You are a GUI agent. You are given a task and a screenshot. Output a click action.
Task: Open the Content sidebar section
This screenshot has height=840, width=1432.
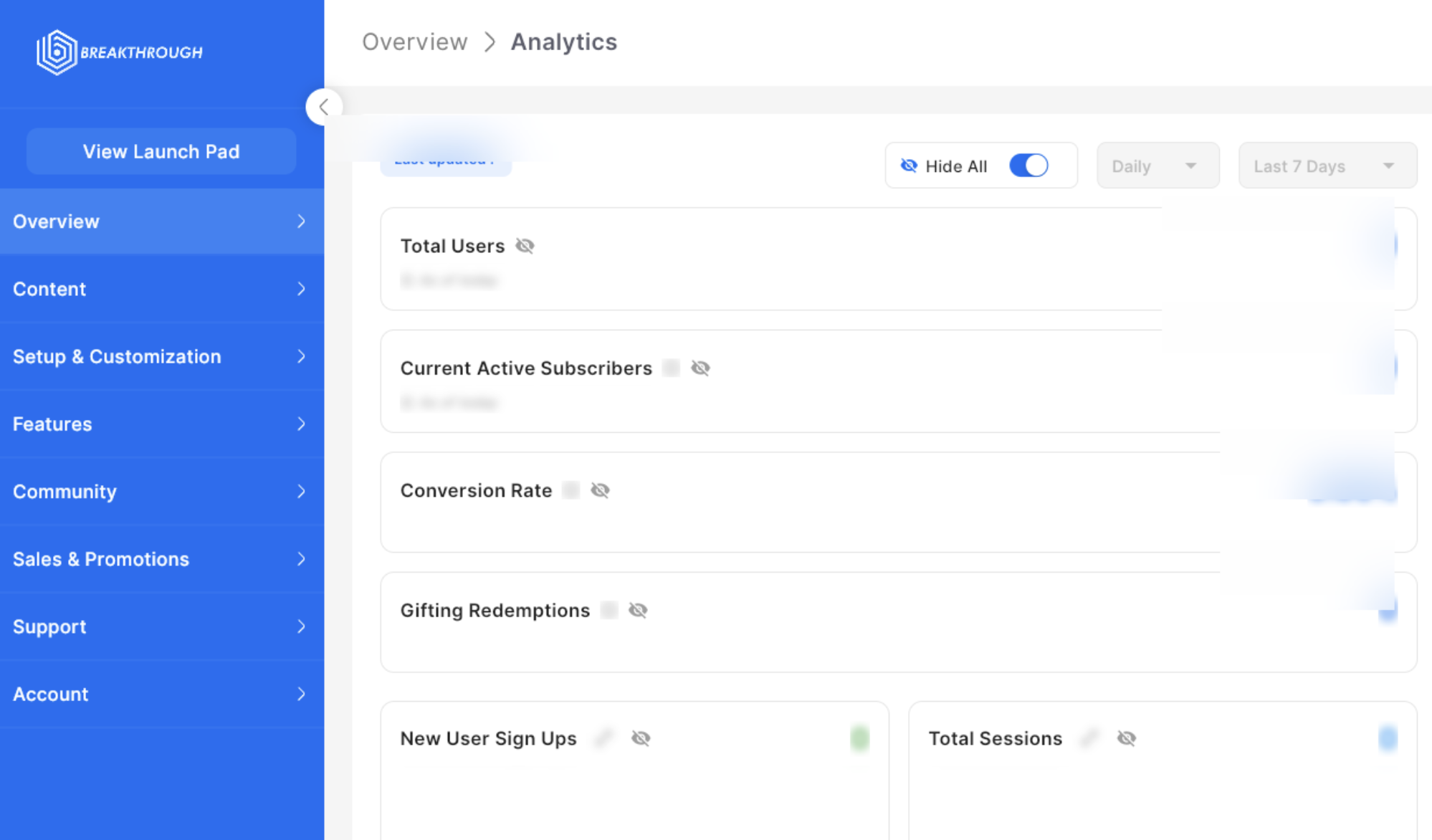click(x=161, y=289)
